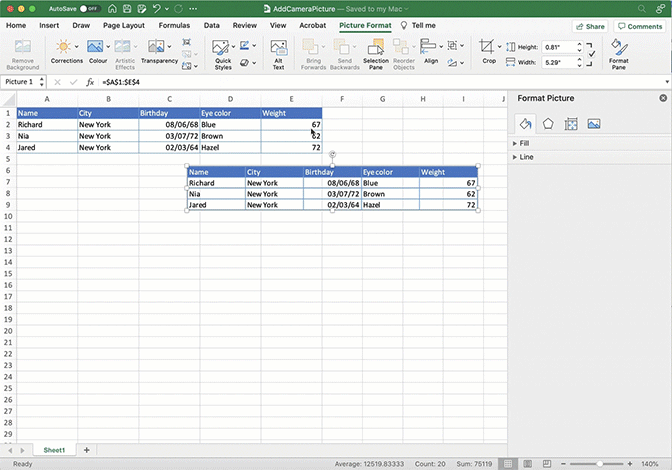The image size is (672, 470).
Task: Switch to Normal view in status bar
Action: [508, 464]
